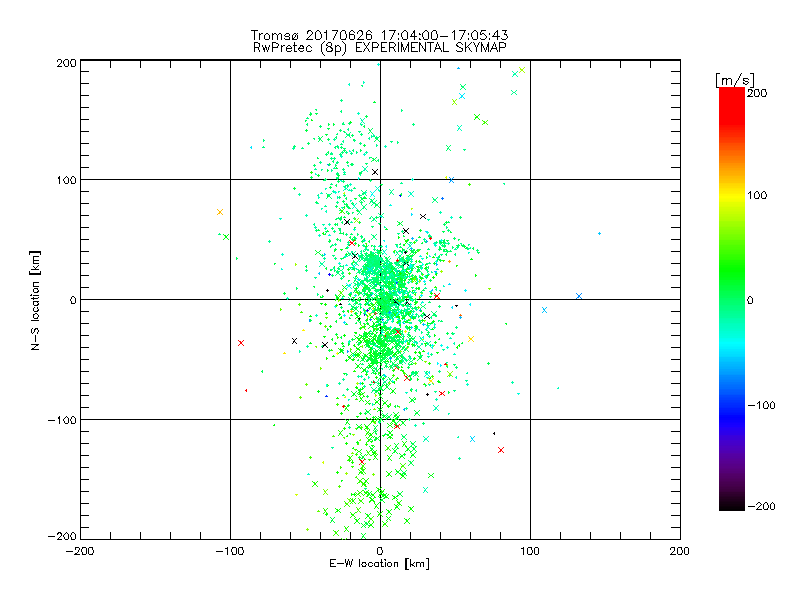800x600 pixels.
Task: Click the colorbar label -100
Action: [x=761, y=405]
